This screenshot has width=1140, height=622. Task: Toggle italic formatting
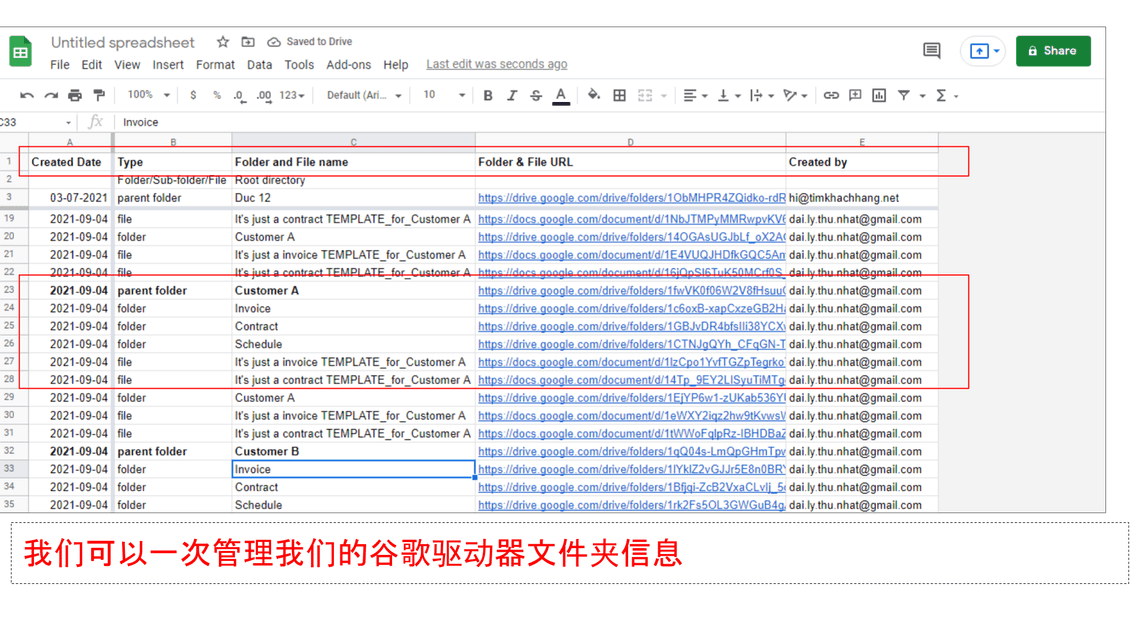click(x=512, y=95)
